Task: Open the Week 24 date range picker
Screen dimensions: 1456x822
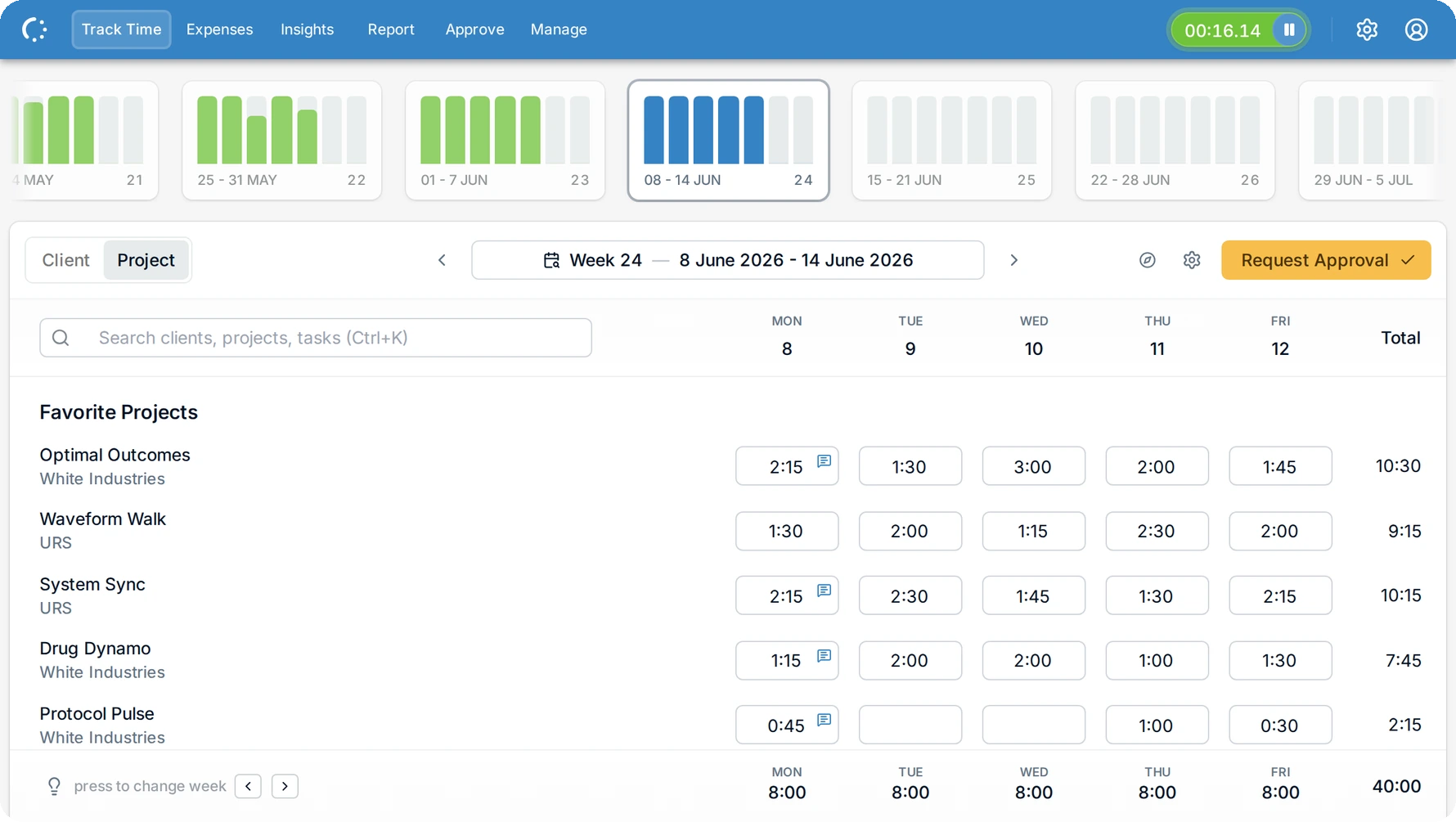Action: tap(727, 260)
